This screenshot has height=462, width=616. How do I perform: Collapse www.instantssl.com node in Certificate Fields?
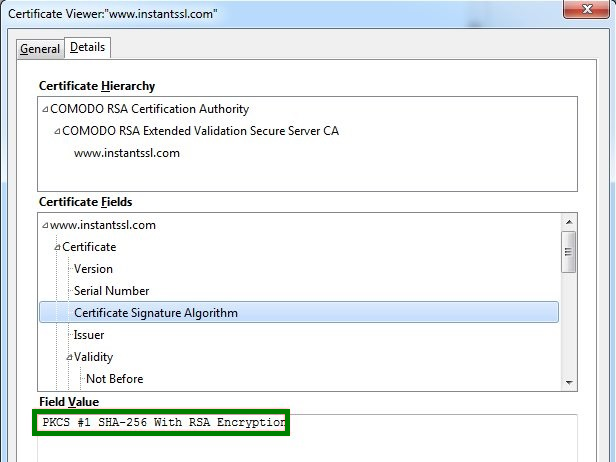click(x=45, y=226)
